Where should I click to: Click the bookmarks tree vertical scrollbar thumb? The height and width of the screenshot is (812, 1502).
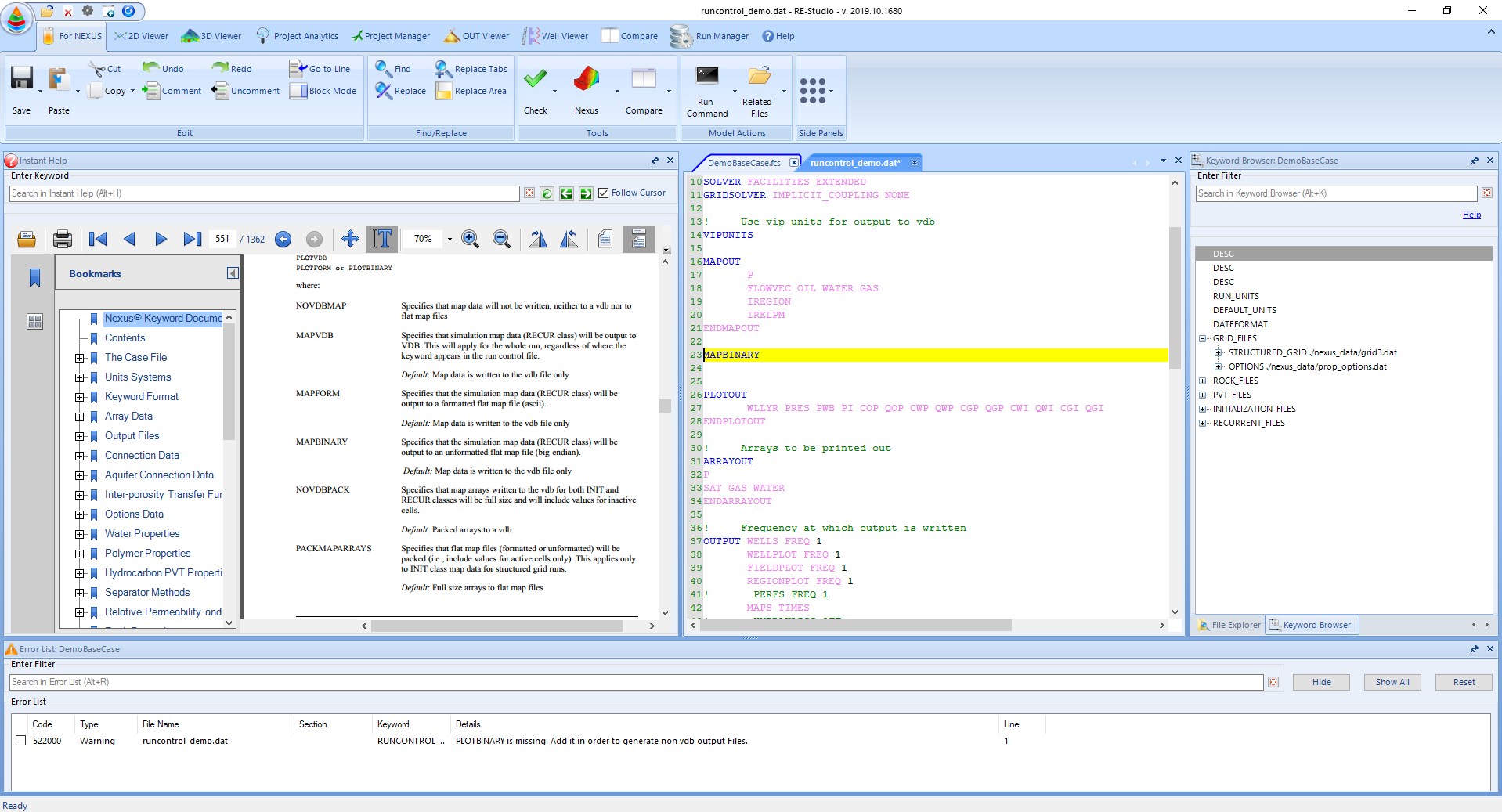click(229, 383)
